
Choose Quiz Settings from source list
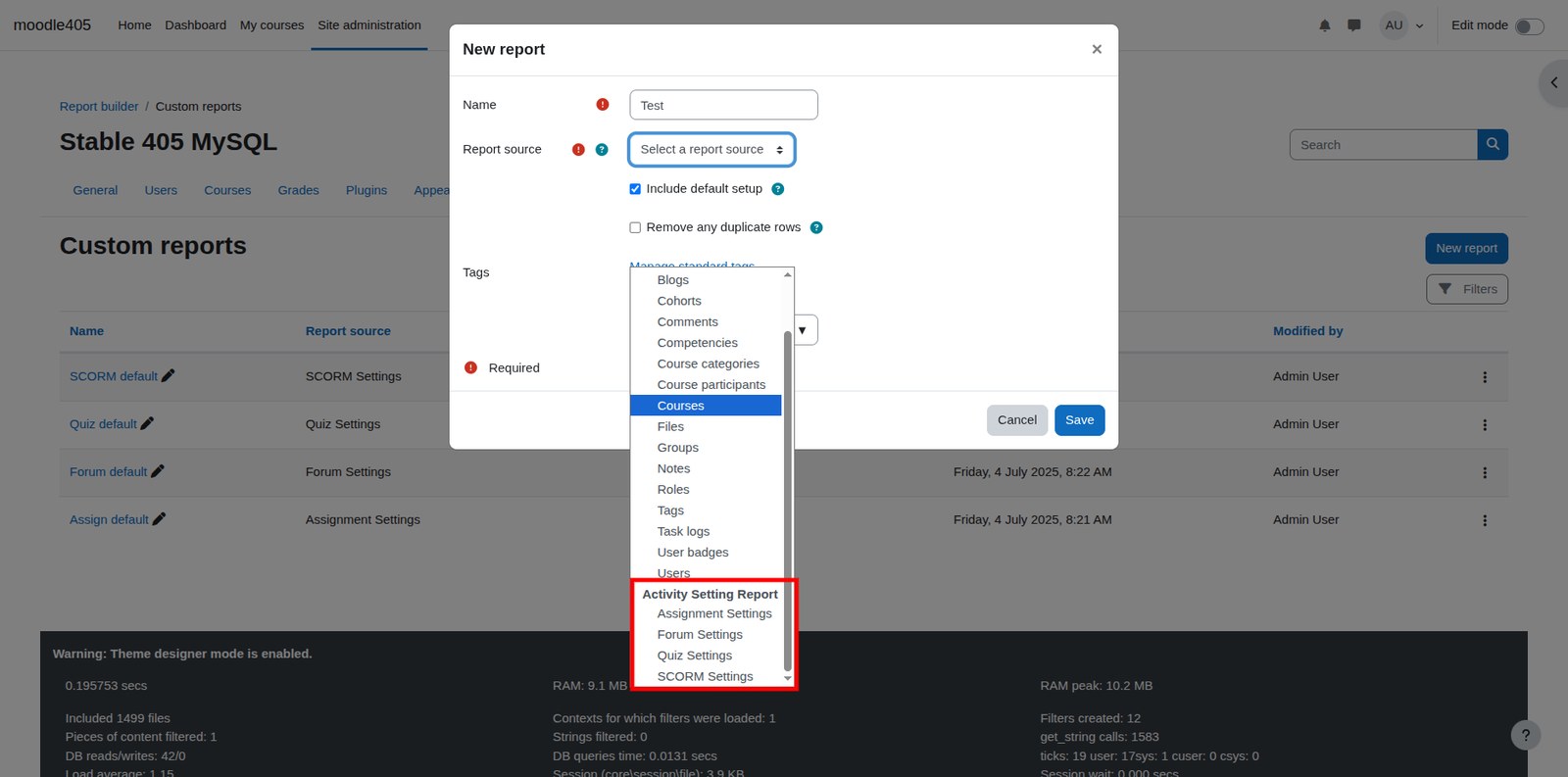[695, 656]
